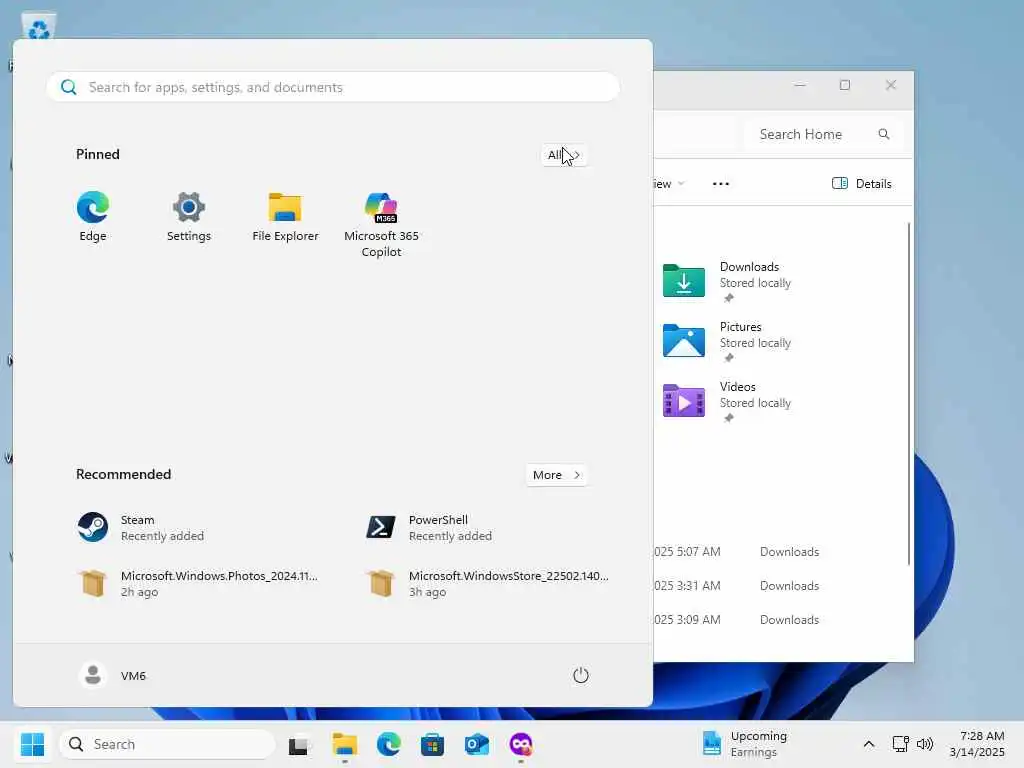The height and width of the screenshot is (768, 1024).
Task: Click the Start menu power icon
Action: [x=581, y=675]
